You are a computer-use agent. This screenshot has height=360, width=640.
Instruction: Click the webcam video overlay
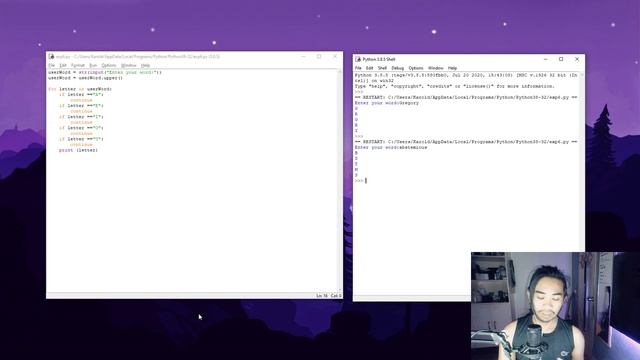(555, 306)
